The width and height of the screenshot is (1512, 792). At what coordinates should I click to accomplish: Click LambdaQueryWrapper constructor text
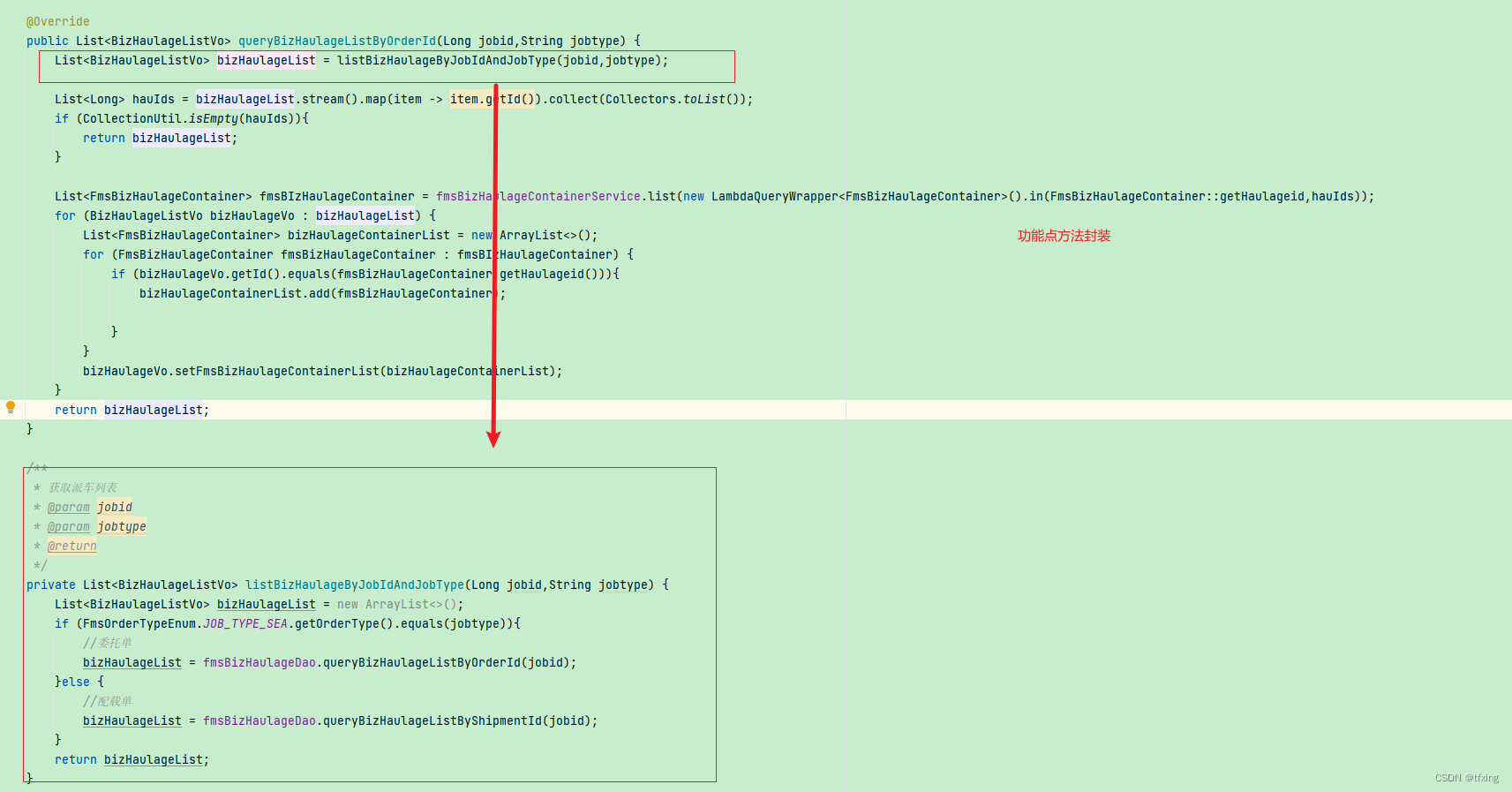(775, 196)
